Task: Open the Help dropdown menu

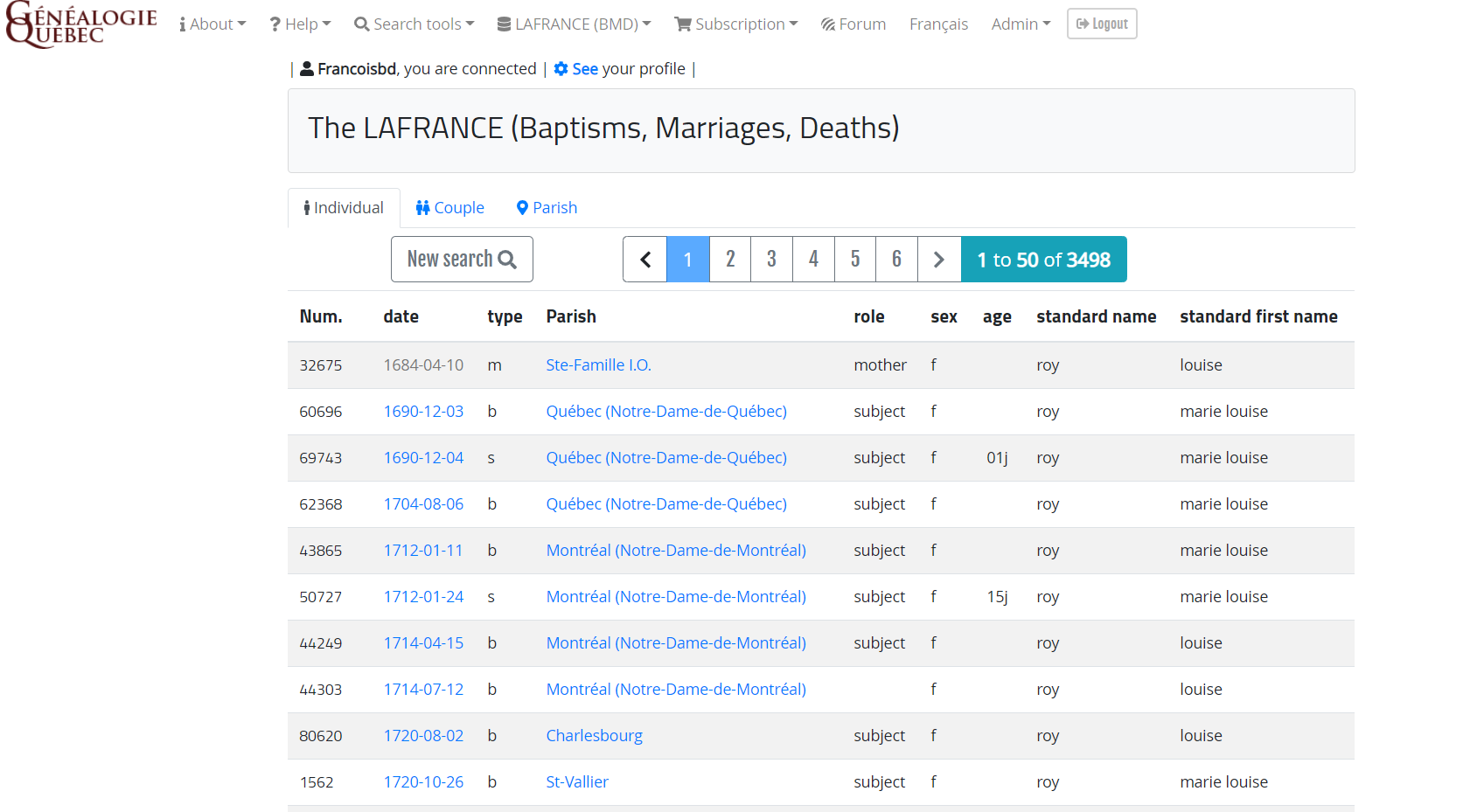Action: click(x=300, y=24)
